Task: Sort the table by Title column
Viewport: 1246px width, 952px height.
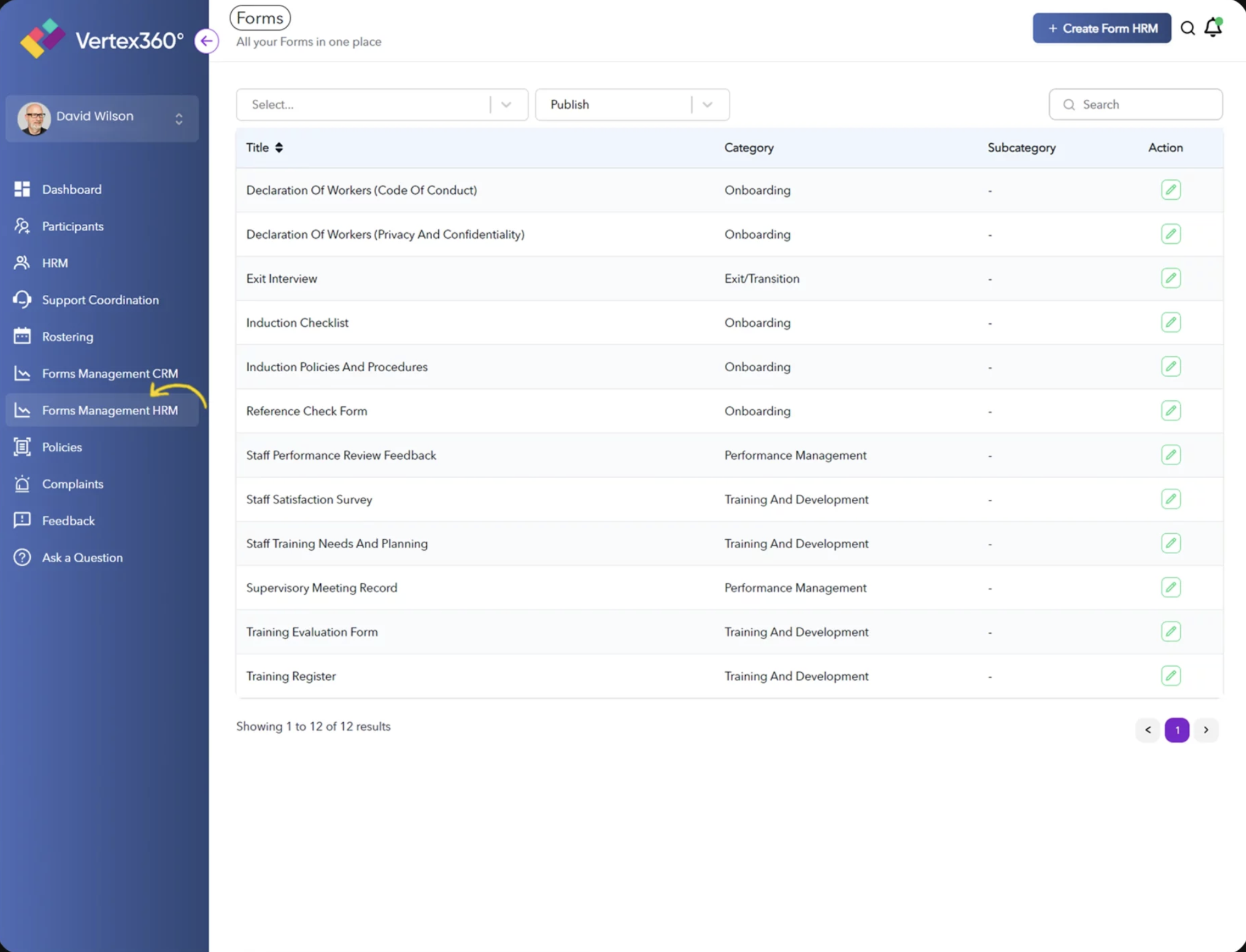Action: point(279,148)
